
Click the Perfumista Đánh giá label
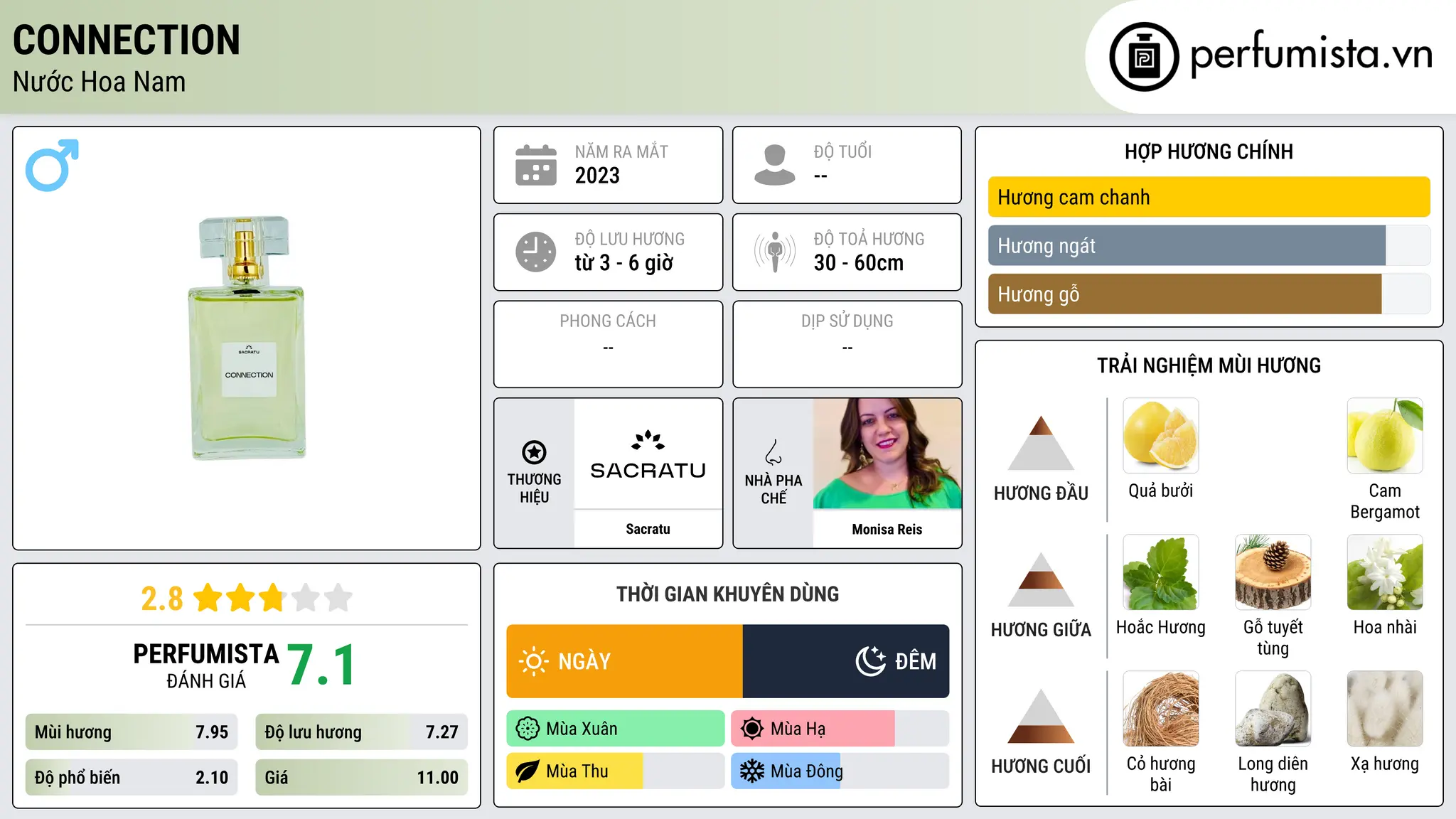pyautogui.click(x=206, y=665)
